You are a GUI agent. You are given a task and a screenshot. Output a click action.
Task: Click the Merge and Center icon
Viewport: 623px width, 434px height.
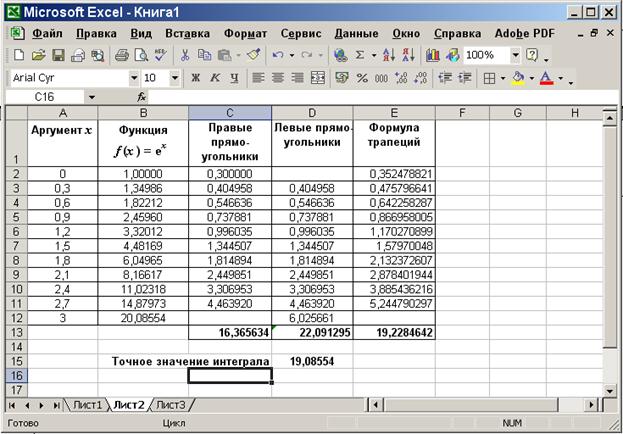point(317,78)
